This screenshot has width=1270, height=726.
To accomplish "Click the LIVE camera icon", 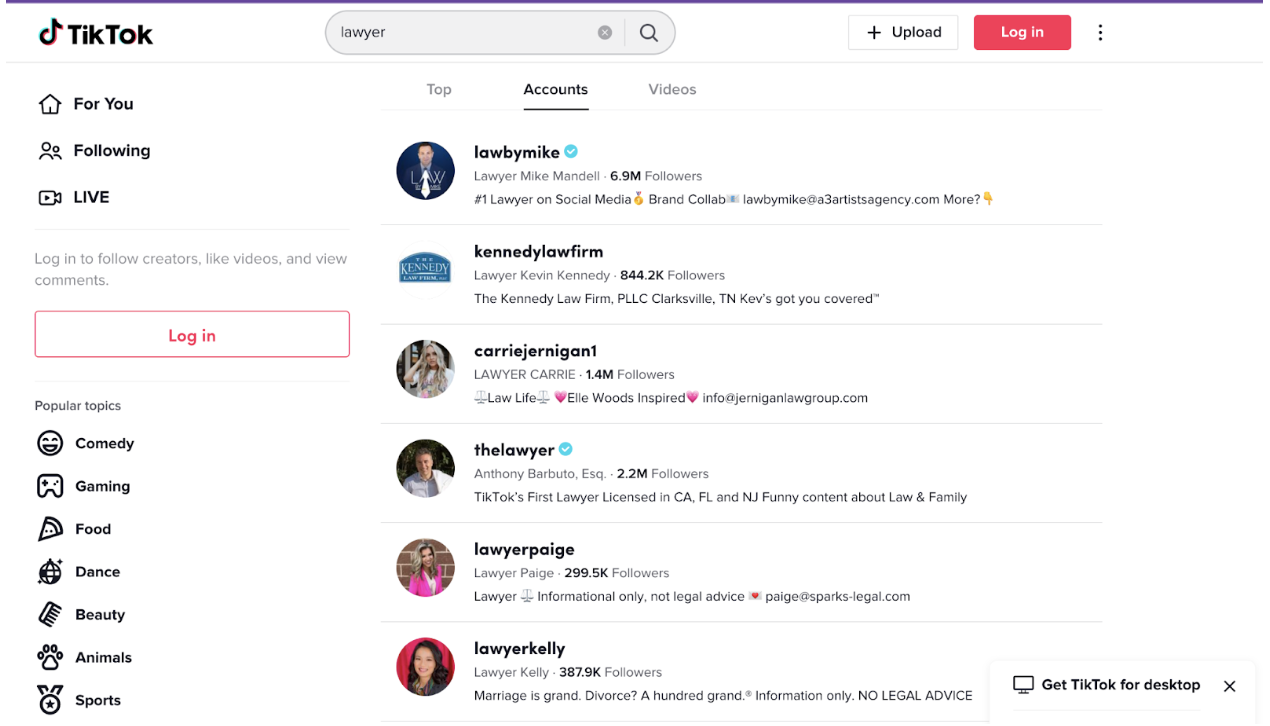I will (x=50, y=198).
